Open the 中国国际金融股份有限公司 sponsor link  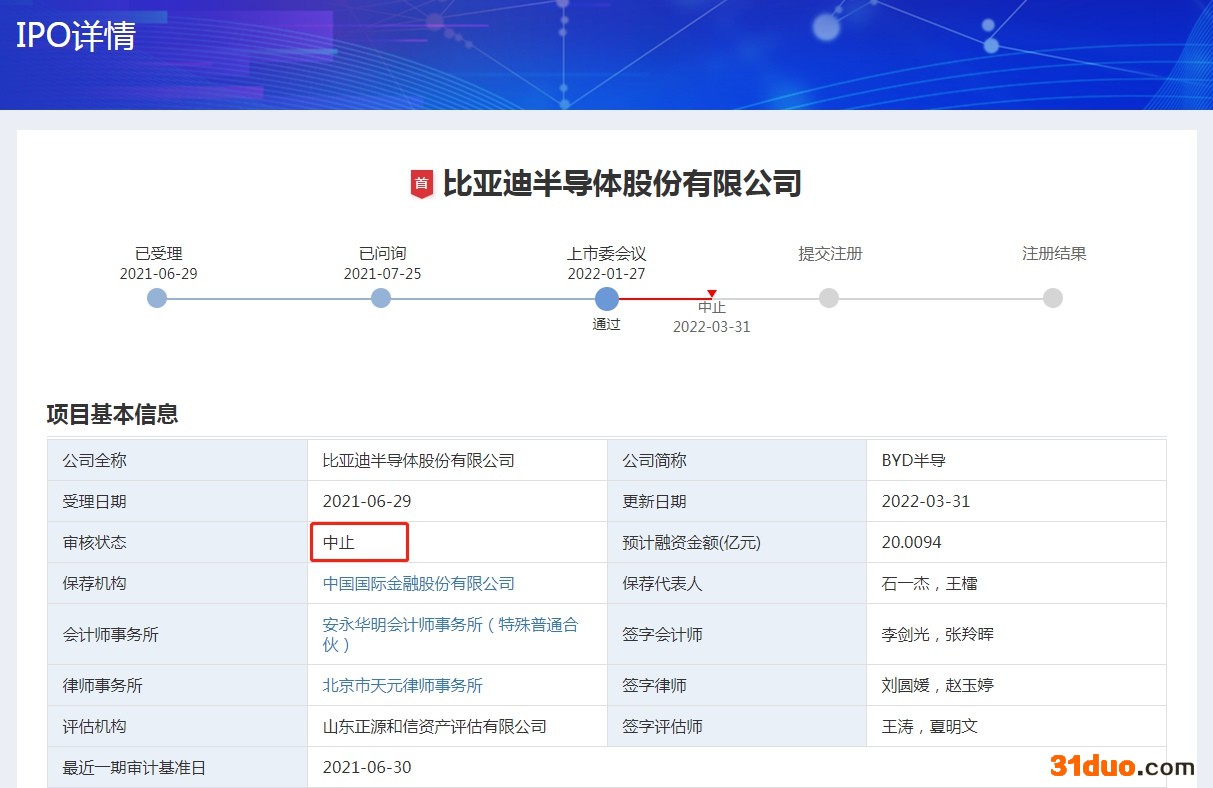point(418,583)
